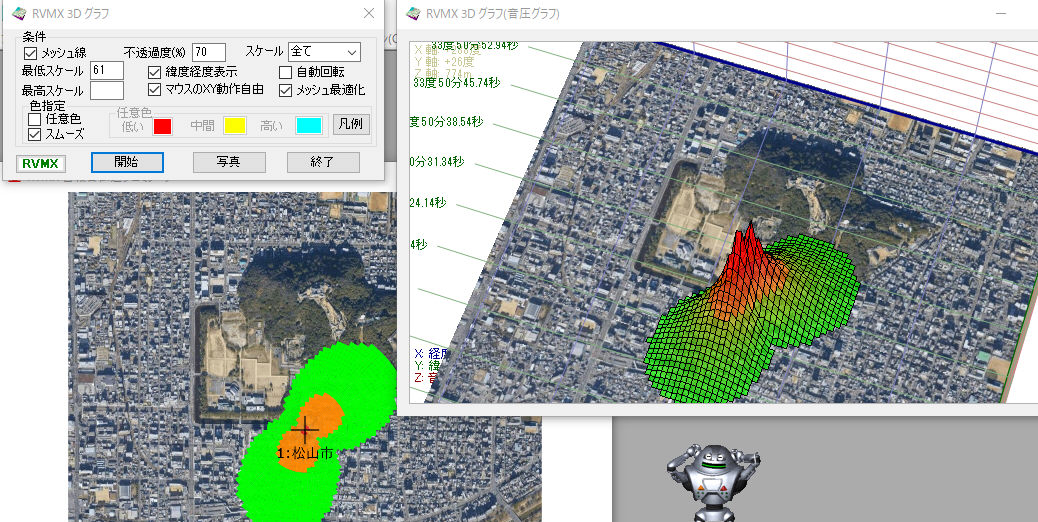1038x522 pixels.
Task: Disable the メッシュ最適化 checkbox
Action: (x=286, y=90)
